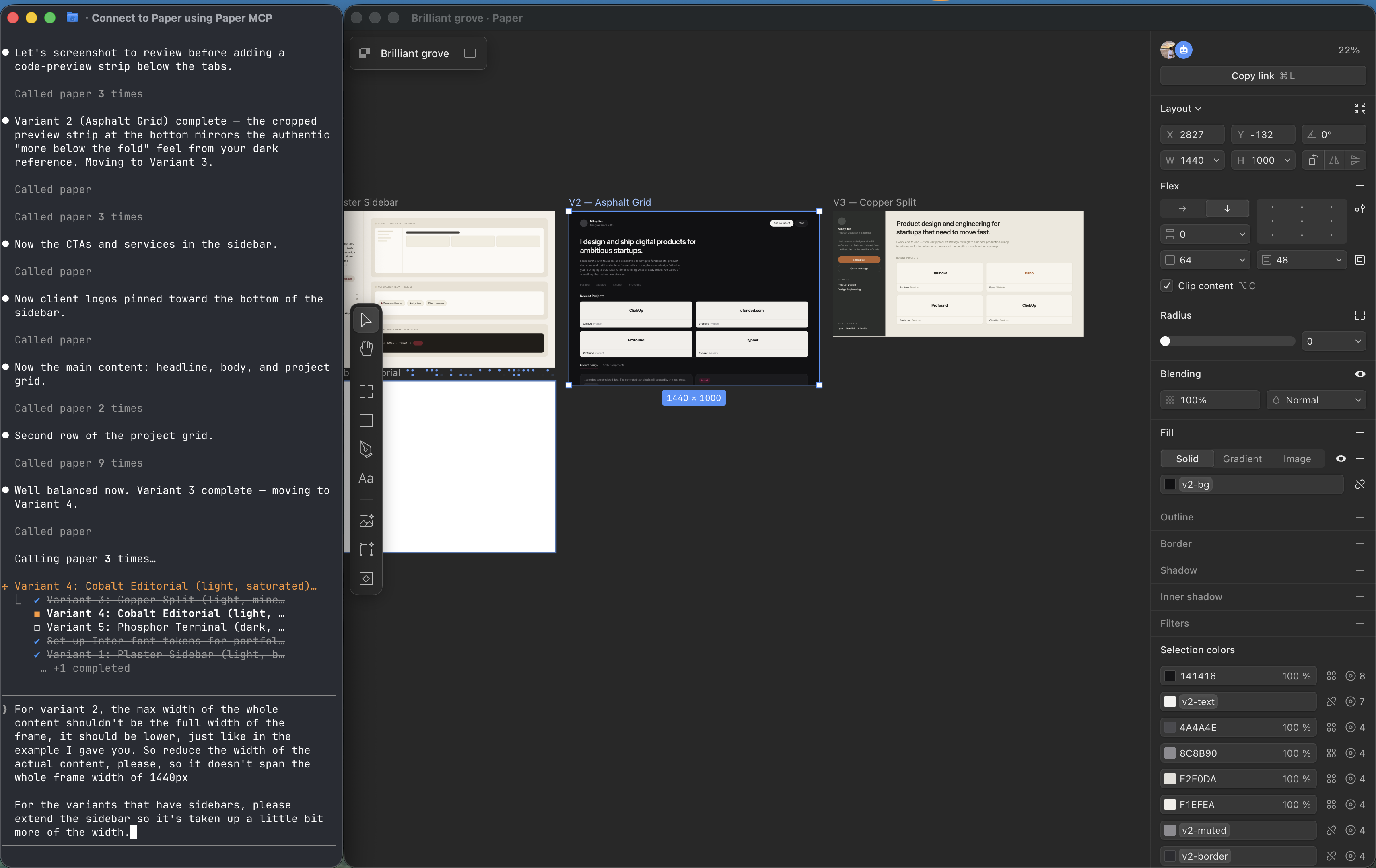Set flex direction to horizontal arrow
The width and height of the screenshot is (1376, 868).
tap(1182, 209)
